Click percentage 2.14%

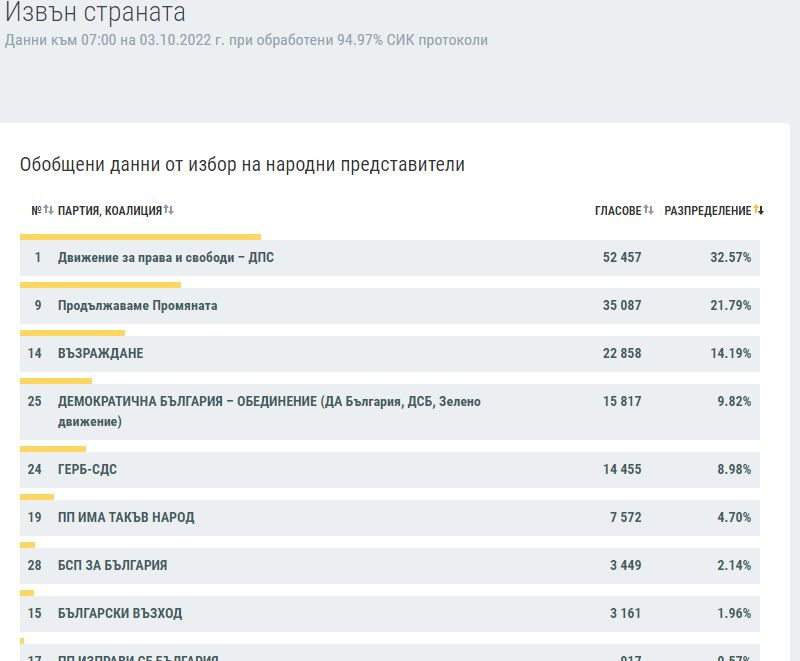734,566
